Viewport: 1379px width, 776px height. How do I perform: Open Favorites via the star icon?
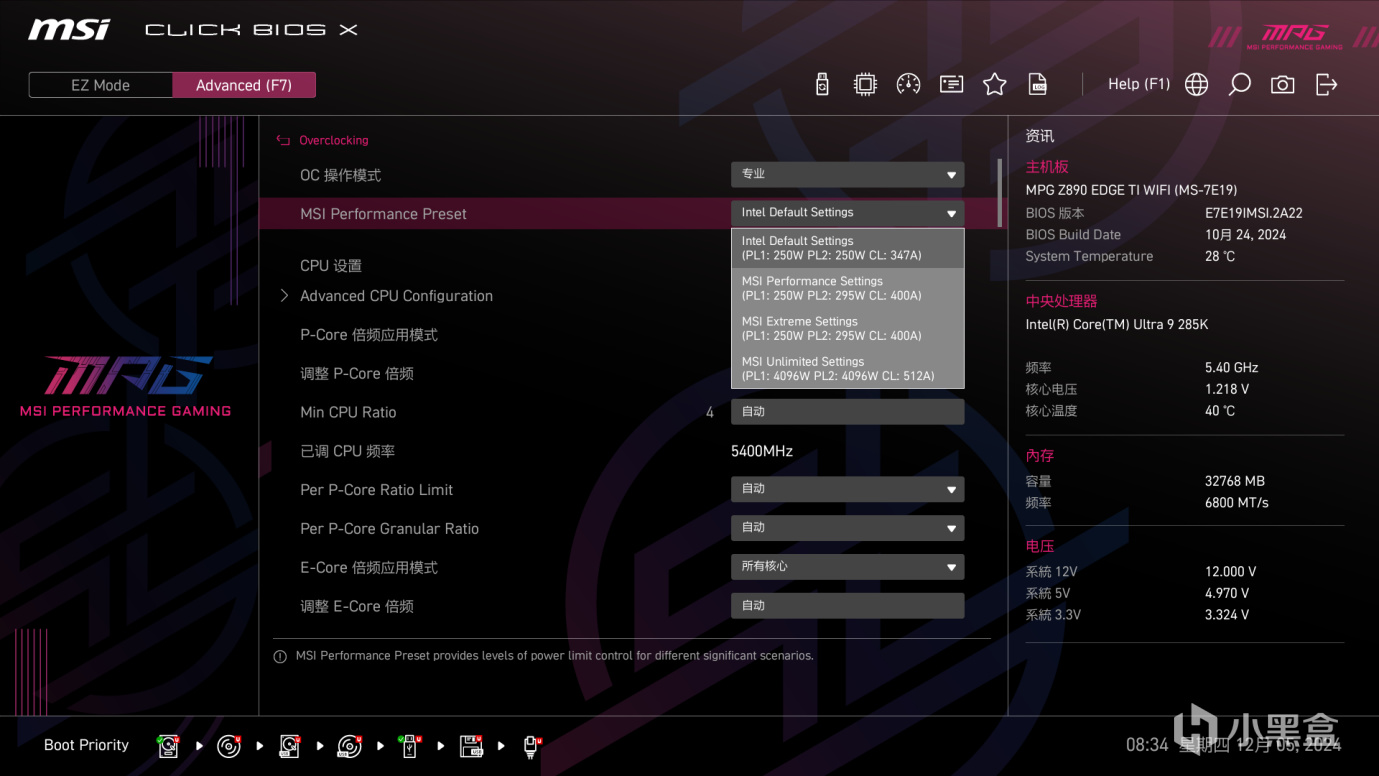pyautogui.click(x=994, y=85)
